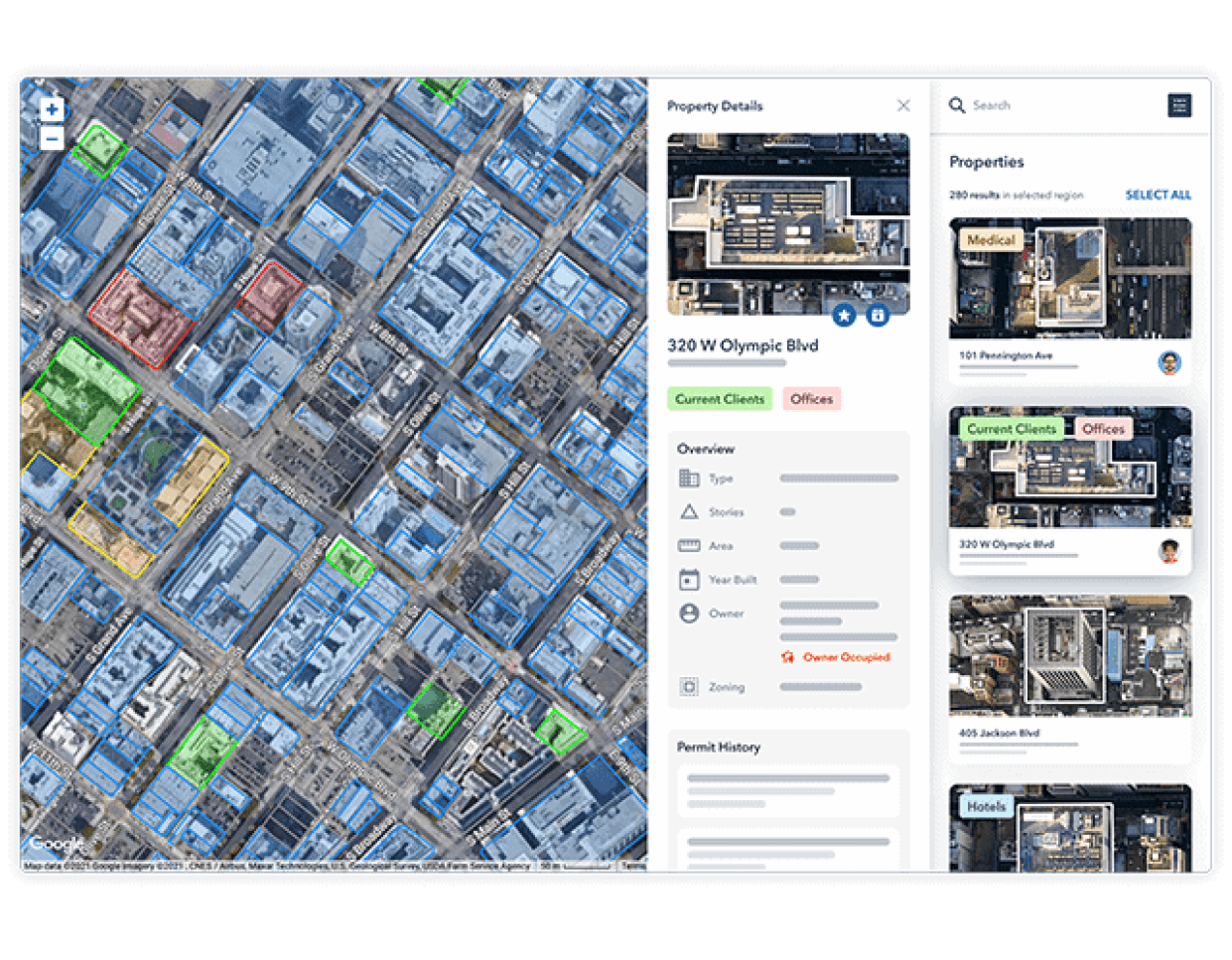Zoom in on the map with plus button
The image size is (1232, 960).
point(52,109)
